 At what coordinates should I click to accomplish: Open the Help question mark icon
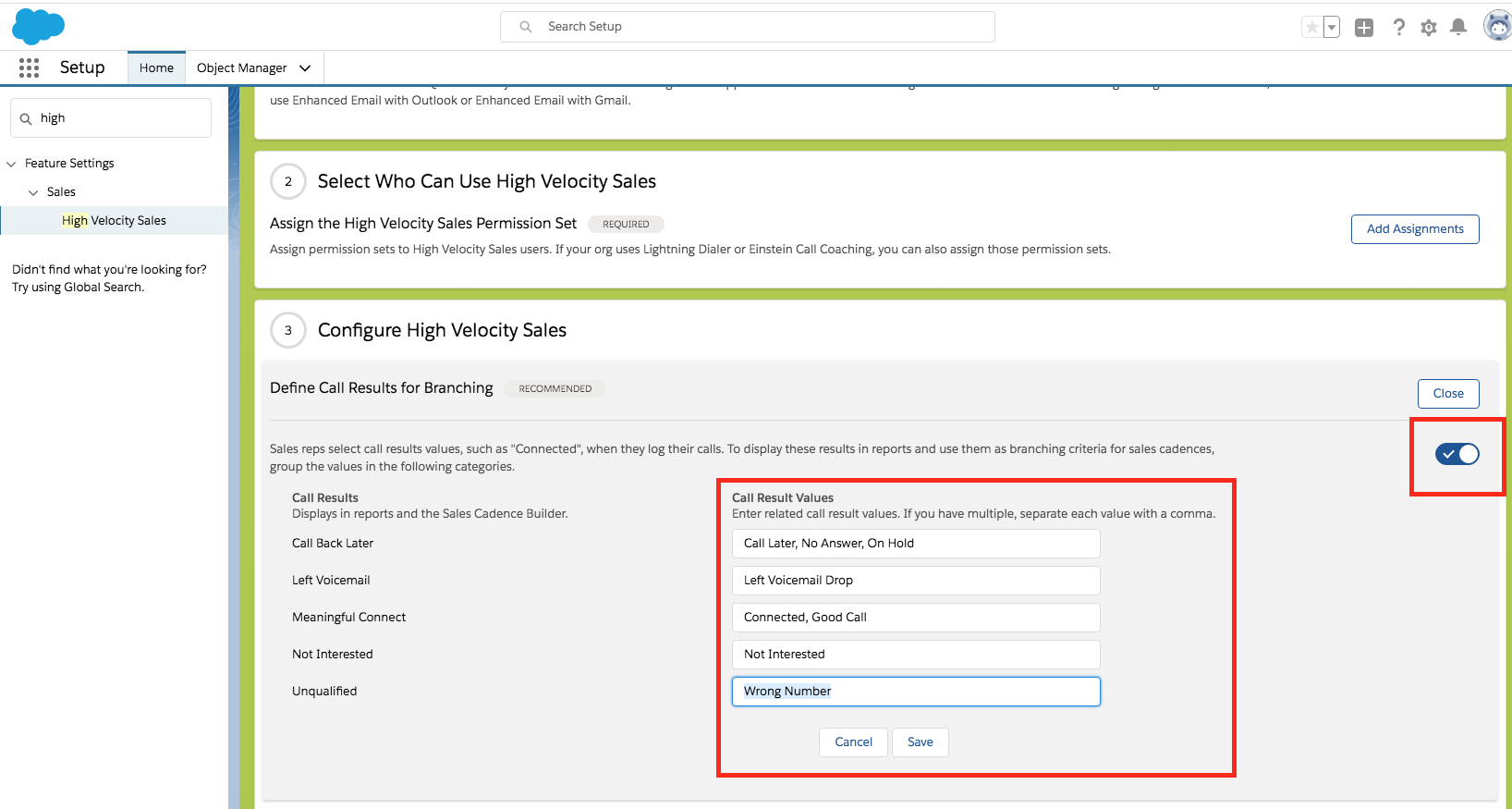(x=1398, y=27)
